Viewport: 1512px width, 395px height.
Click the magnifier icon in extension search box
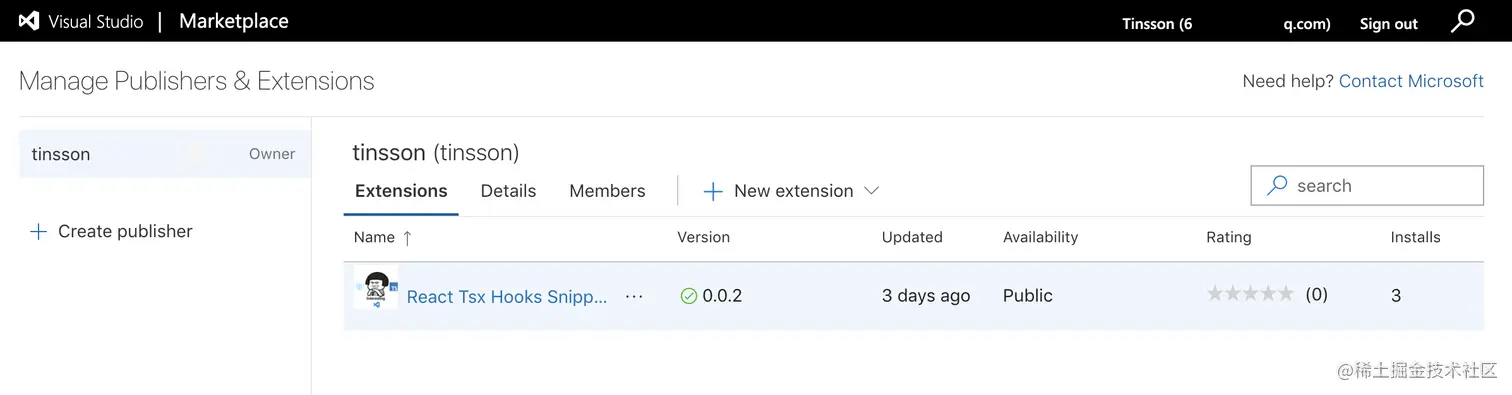(1277, 186)
